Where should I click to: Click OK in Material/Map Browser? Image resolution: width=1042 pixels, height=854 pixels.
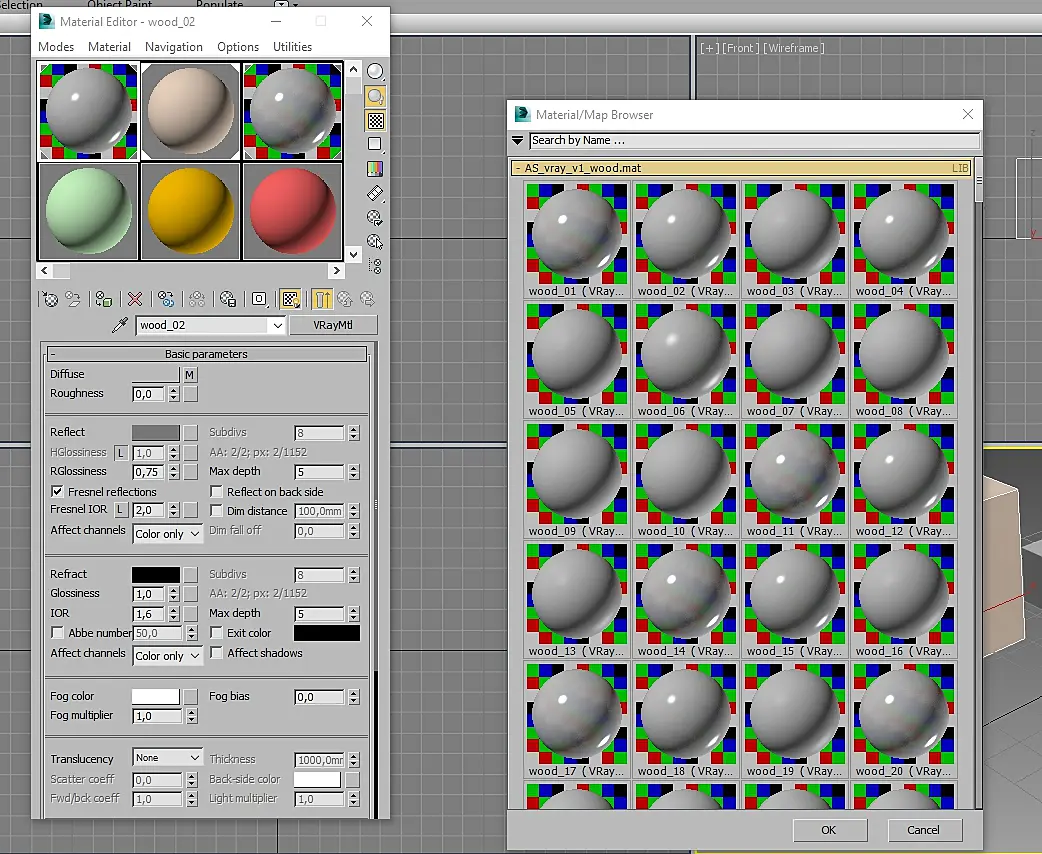pyautogui.click(x=829, y=829)
